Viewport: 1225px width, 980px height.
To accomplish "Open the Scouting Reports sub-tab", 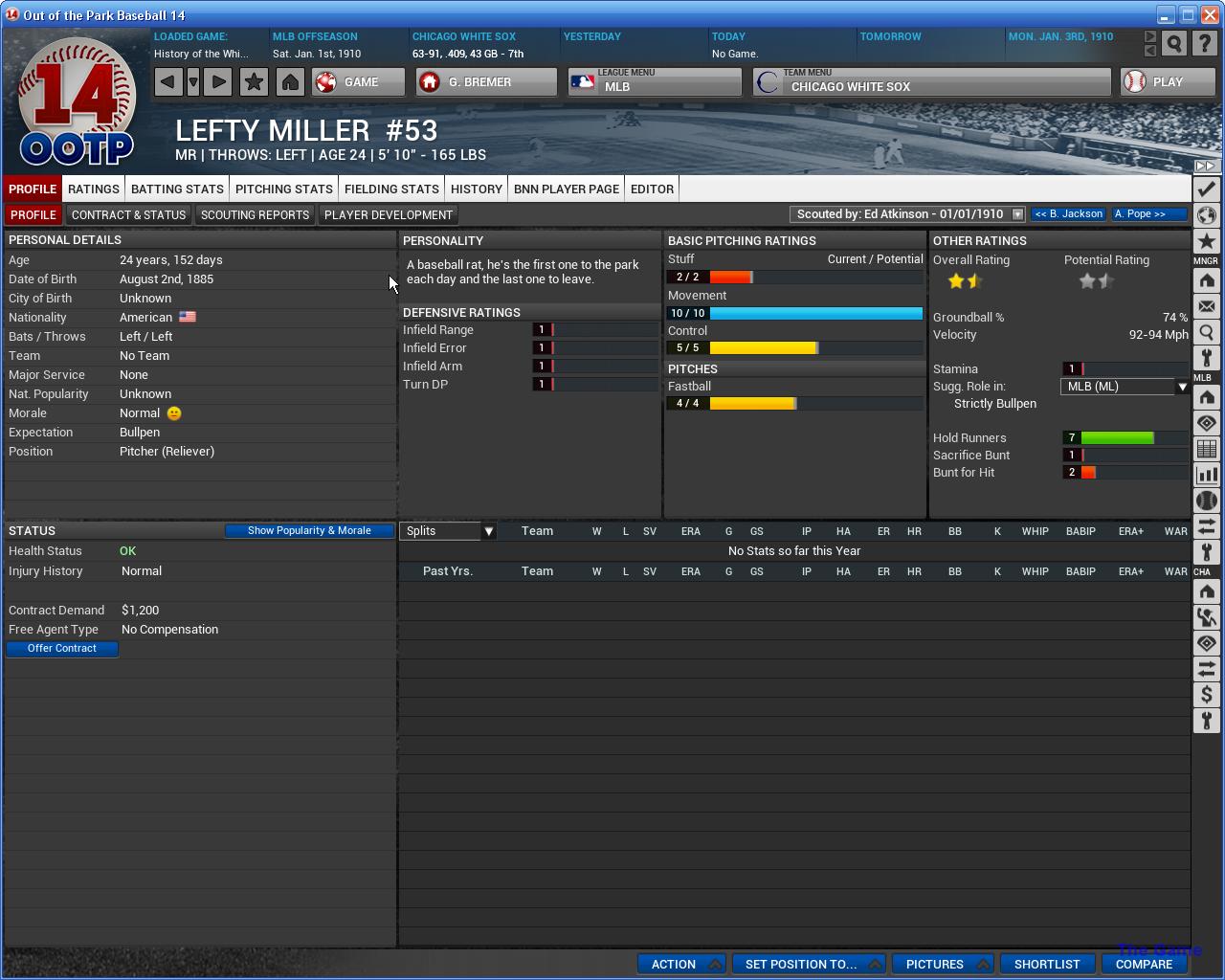I will [x=255, y=215].
